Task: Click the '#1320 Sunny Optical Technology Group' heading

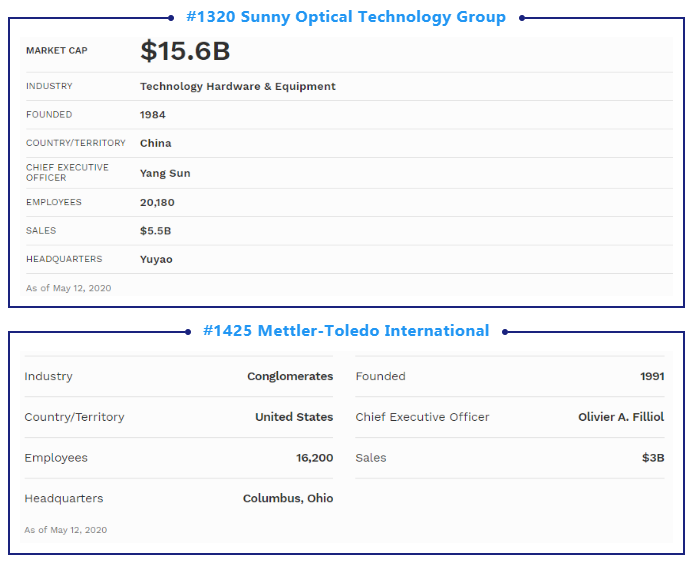Action: coord(346,17)
